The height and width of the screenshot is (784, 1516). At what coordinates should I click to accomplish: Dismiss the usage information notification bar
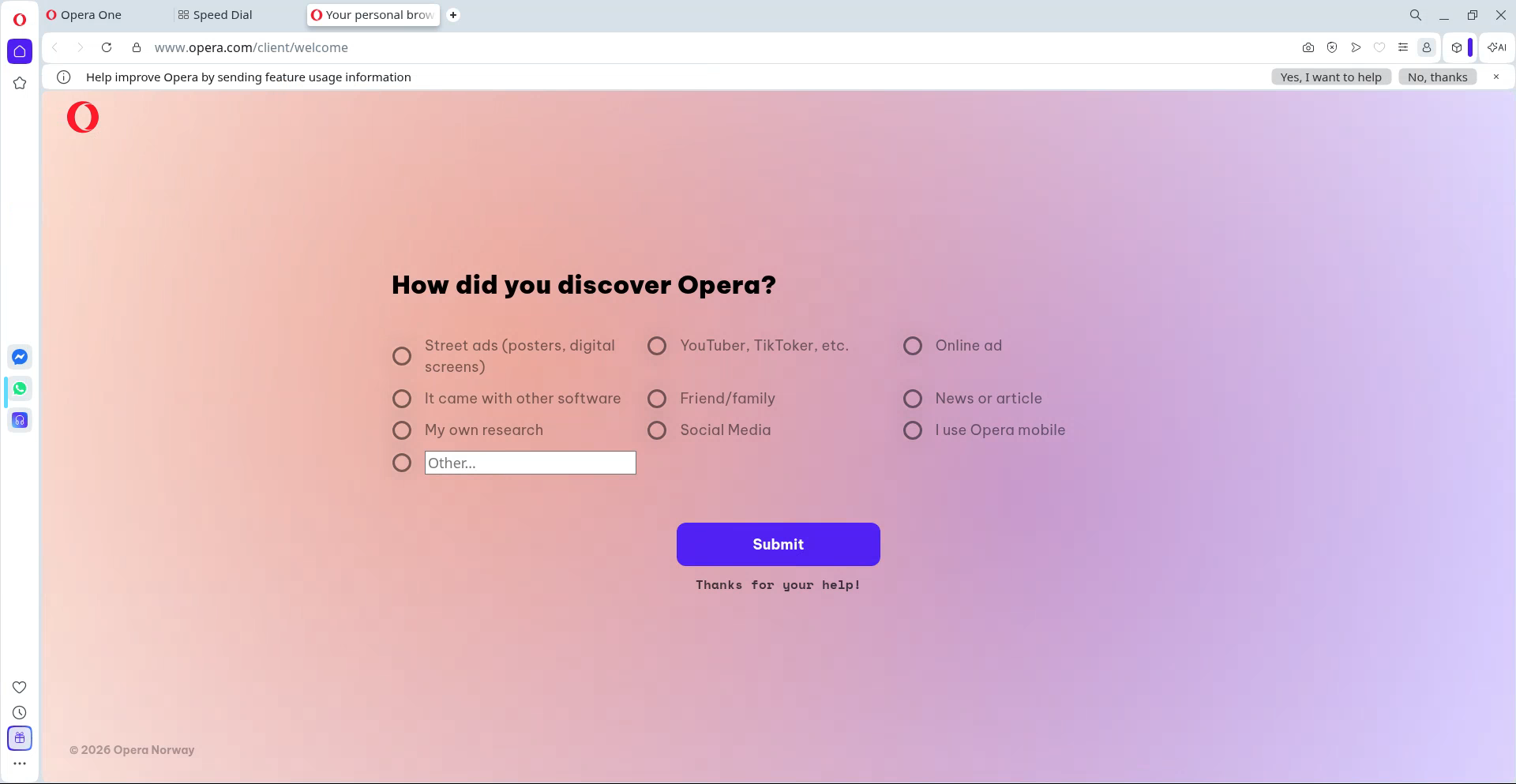[x=1496, y=77]
